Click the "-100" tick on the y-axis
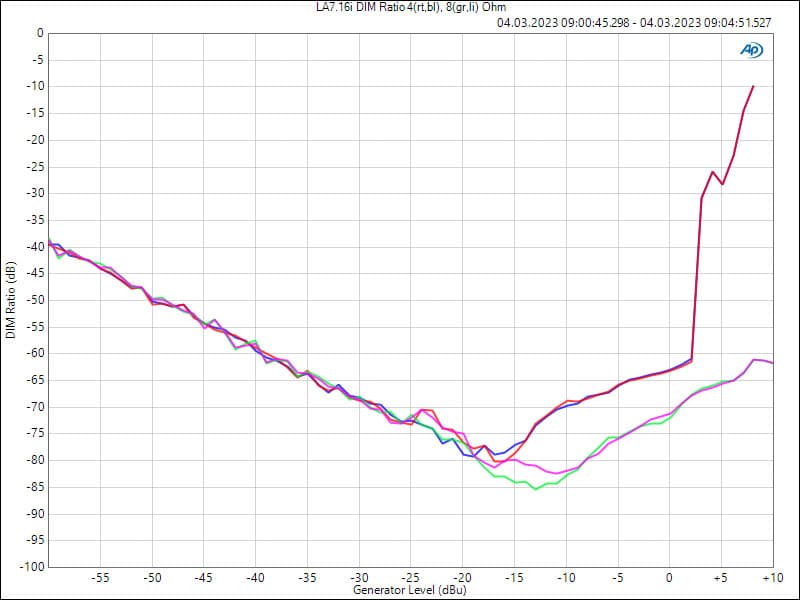This screenshot has width=800, height=600. (x=32, y=567)
